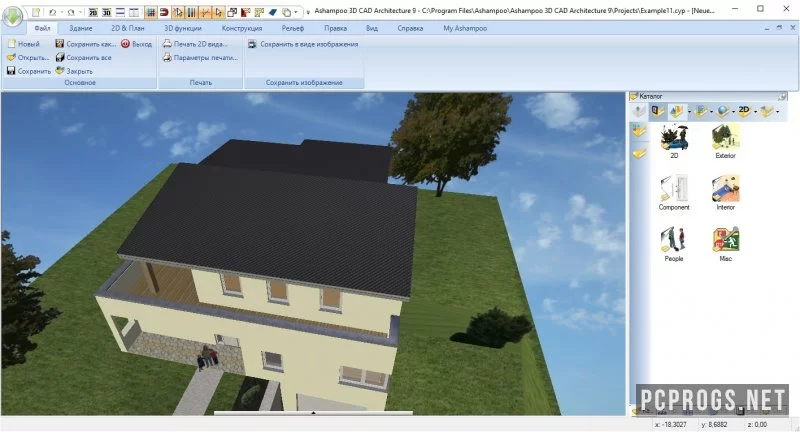The image size is (800, 432).
Task: Click the Открыть... button
Action: click(x=28, y=58)
